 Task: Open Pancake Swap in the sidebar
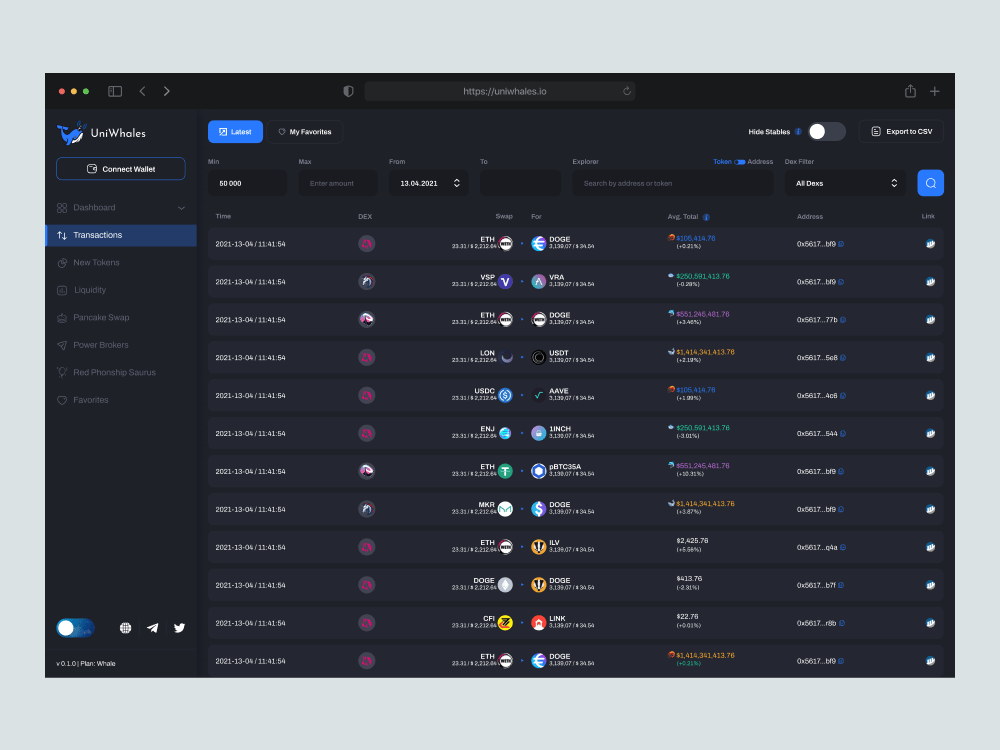pos(101,318)
